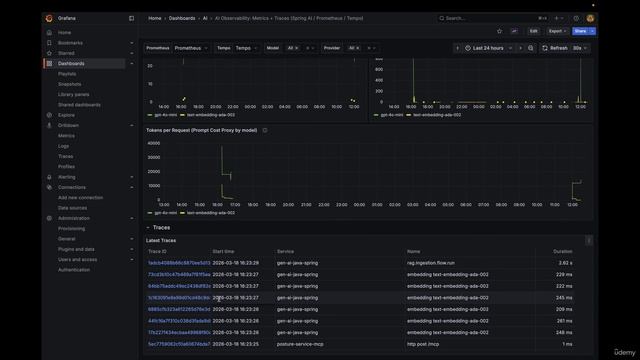
Task: Sort traces by Duration column header
Action: 562,252
